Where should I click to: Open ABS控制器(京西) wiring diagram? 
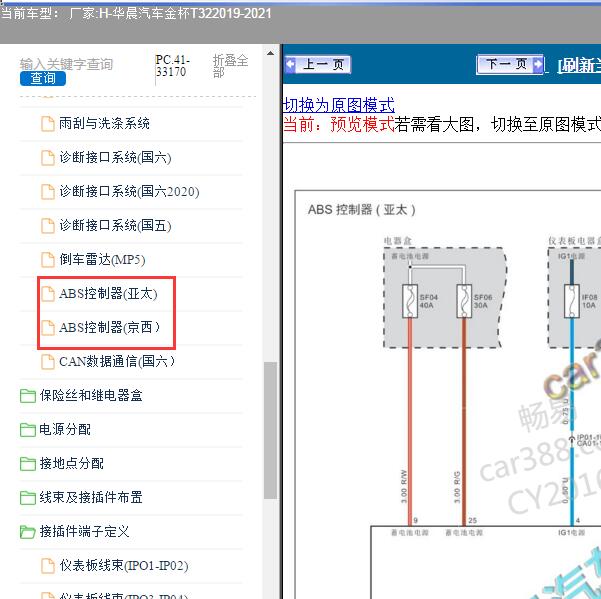coord(109,327)
